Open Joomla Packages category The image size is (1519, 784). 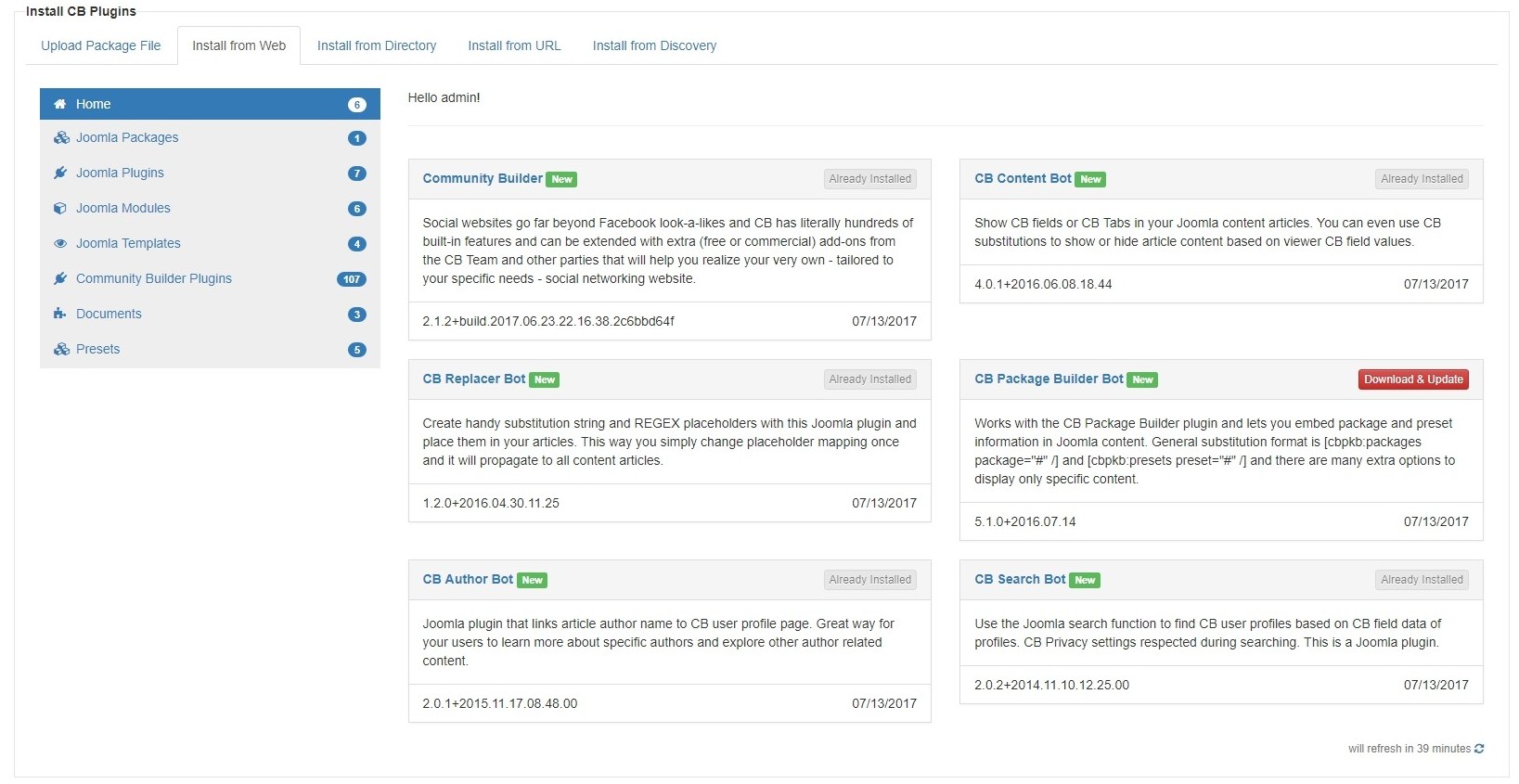click(x=210, y=137)
